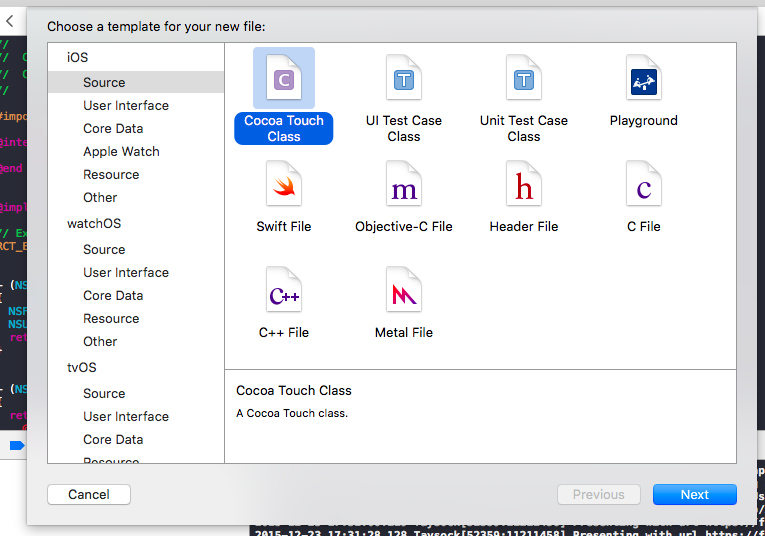Select the Playground file template

pos(643,79)
